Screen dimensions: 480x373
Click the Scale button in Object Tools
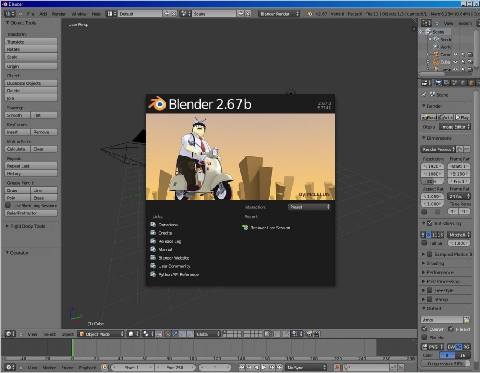point(31,57)
